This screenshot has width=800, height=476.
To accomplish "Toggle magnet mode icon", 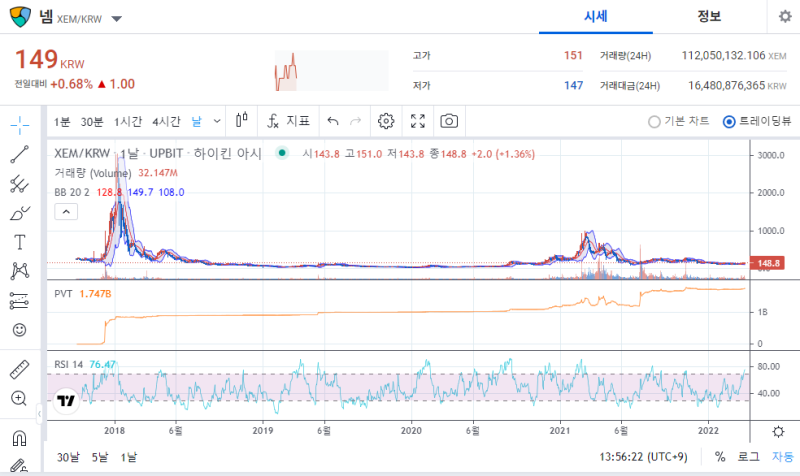I will point(19,438).
